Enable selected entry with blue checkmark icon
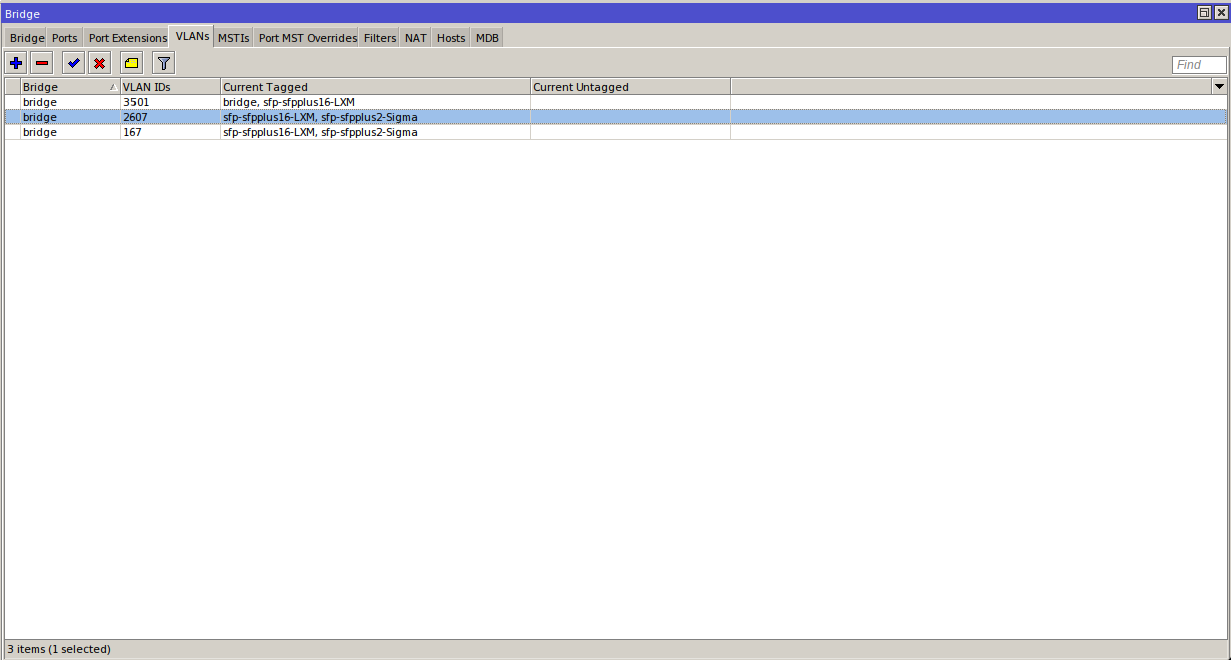1231x660 pixels. [73, 63]
